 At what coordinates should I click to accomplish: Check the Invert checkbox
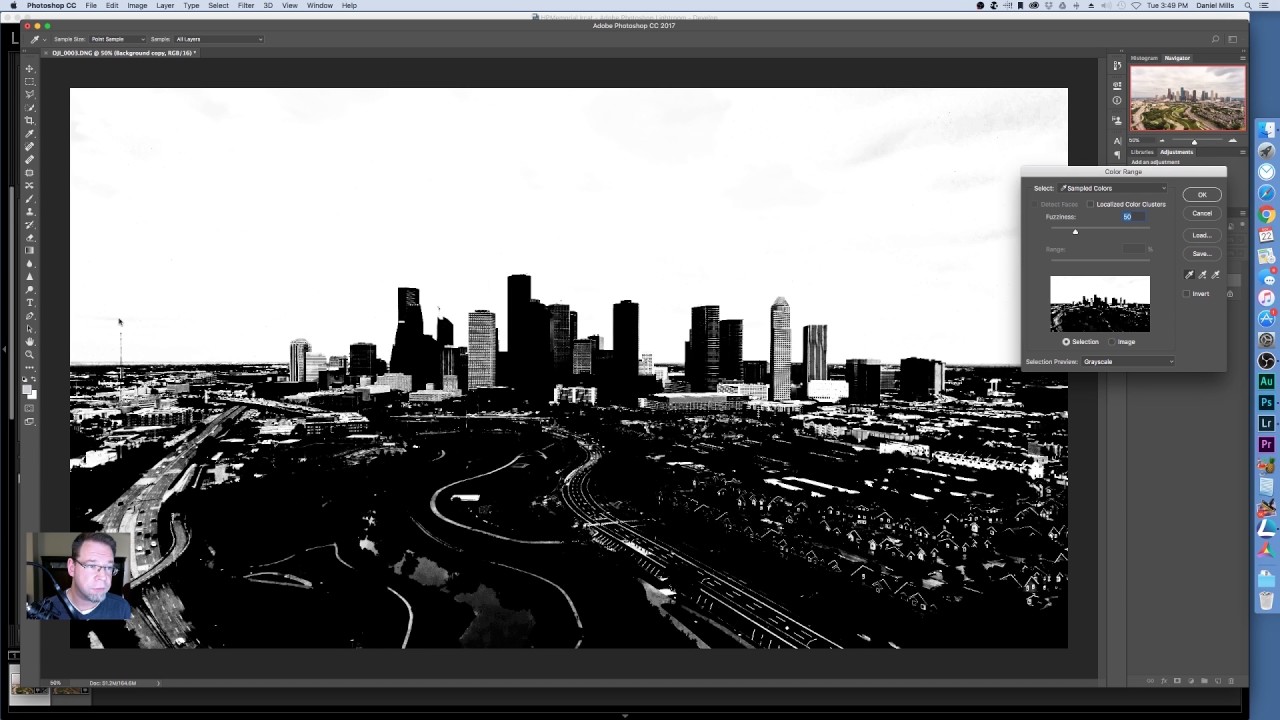[x=1187, y=294]
